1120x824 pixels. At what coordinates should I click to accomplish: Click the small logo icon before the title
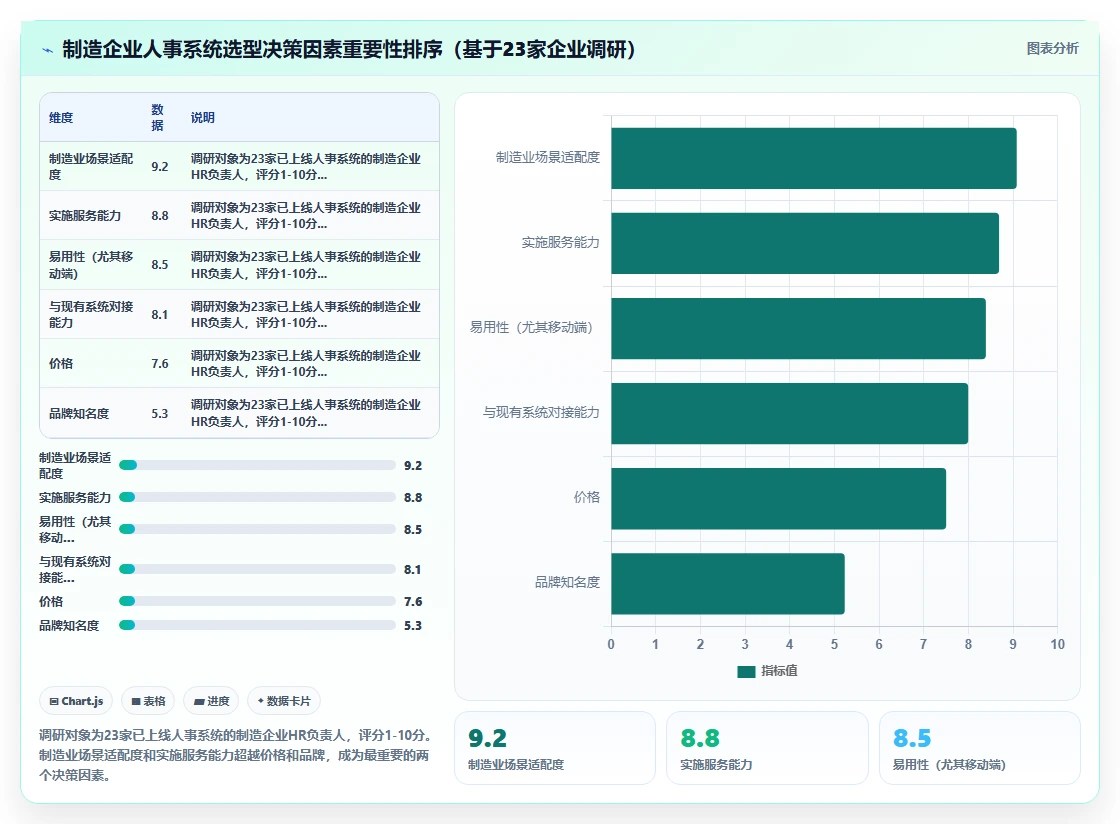tap(48, 50)
